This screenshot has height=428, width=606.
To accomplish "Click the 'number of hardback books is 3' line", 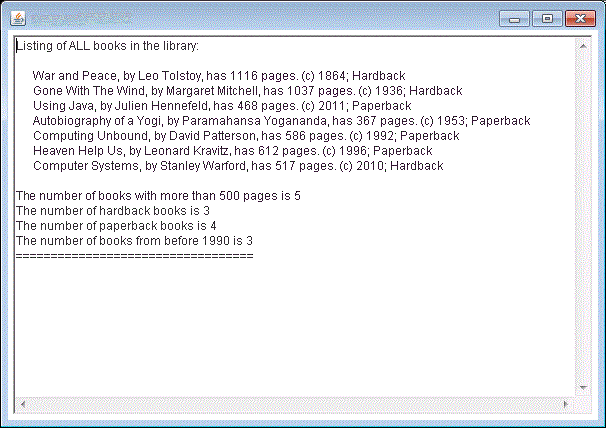I will point(113,211).
